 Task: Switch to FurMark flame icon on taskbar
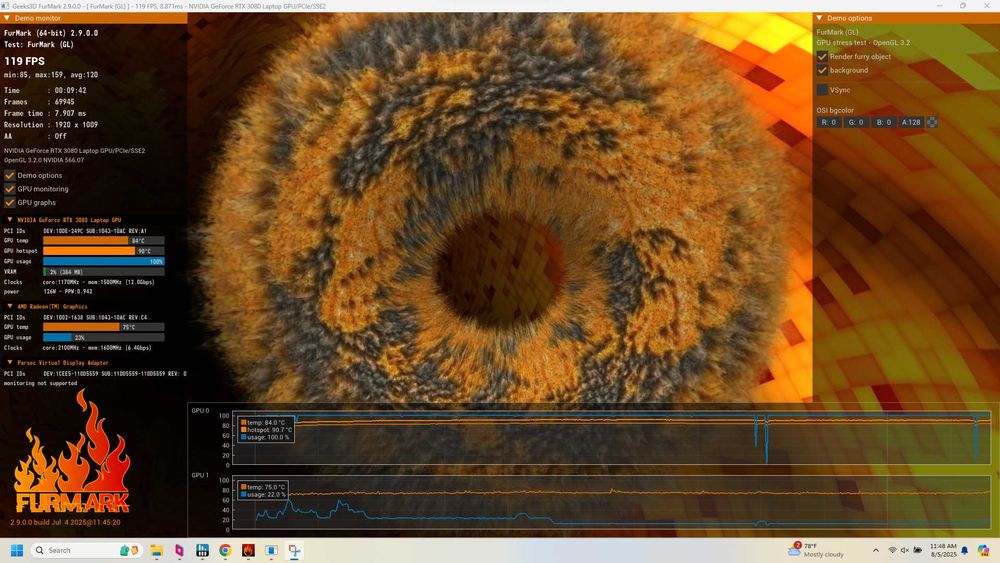click(248, 550)
